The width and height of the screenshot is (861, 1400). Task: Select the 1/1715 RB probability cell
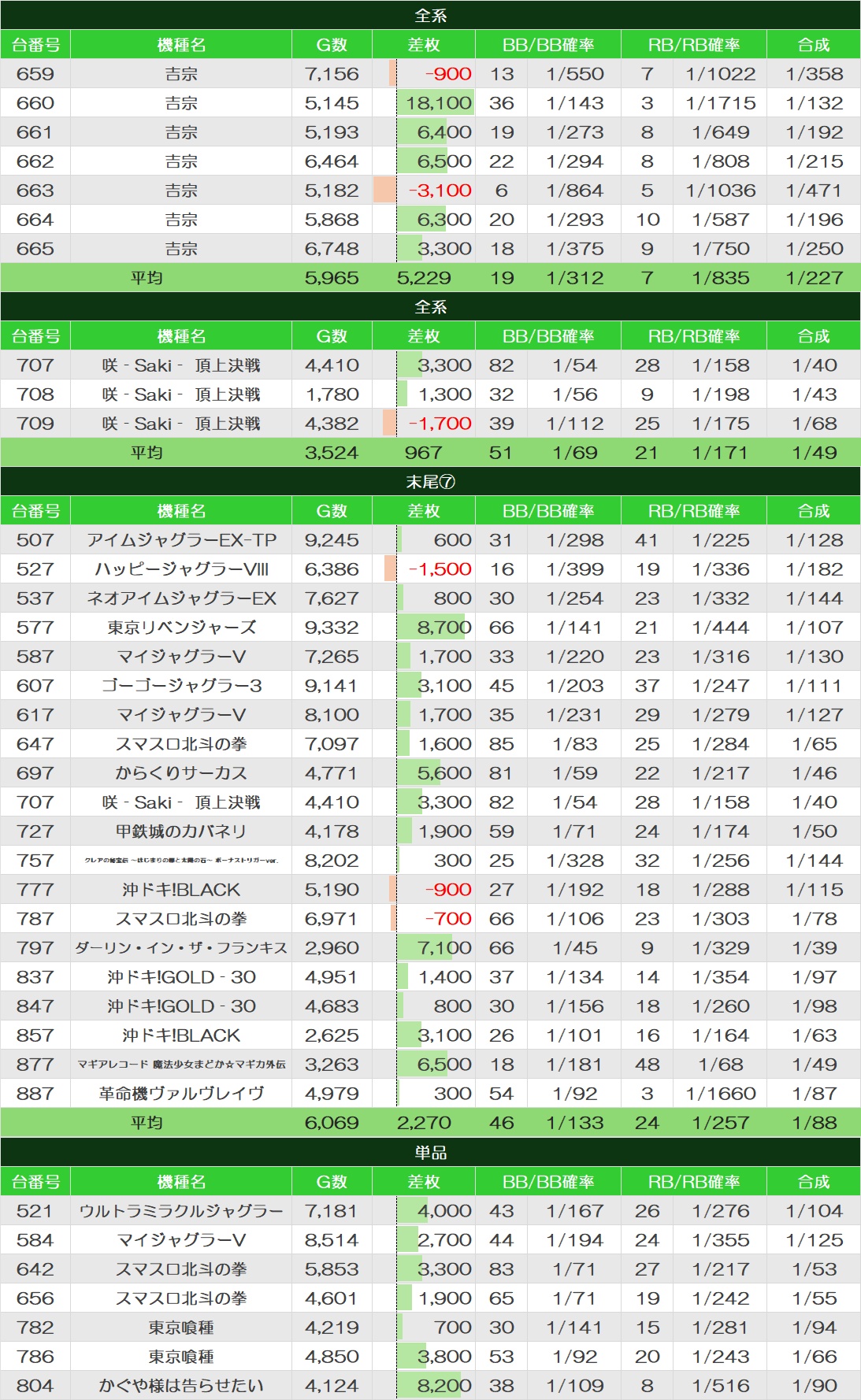click(720, 103)
